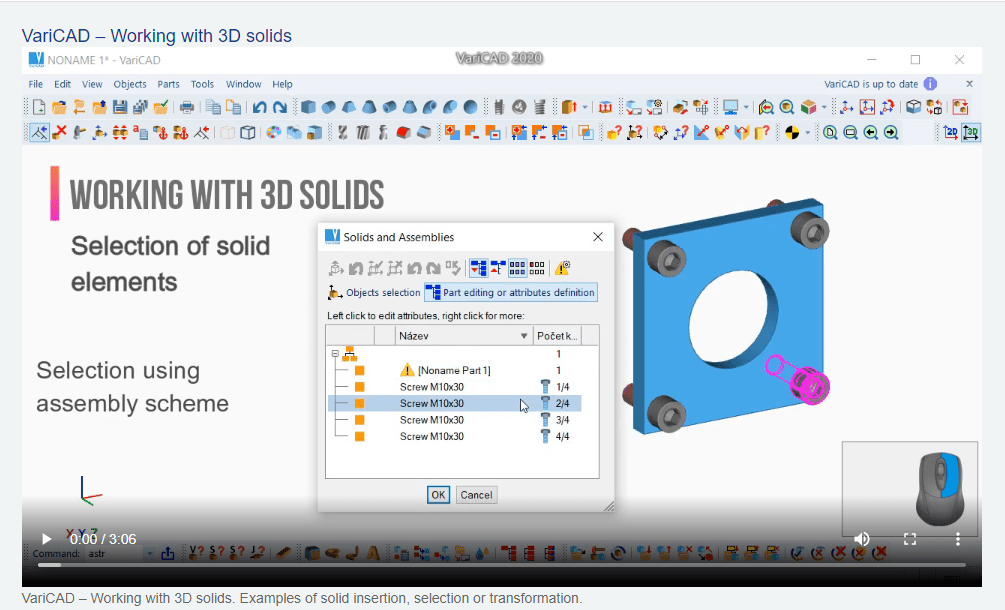Toggle Part editing or attributes definition mode
Screen dimensions: 1005x610
point(511,293)
